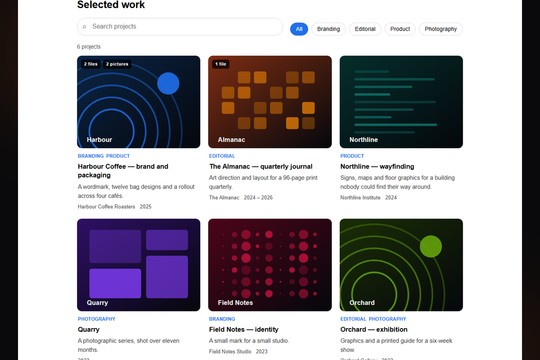Click the BRANDING tag under Harbour card

point(91,156)
